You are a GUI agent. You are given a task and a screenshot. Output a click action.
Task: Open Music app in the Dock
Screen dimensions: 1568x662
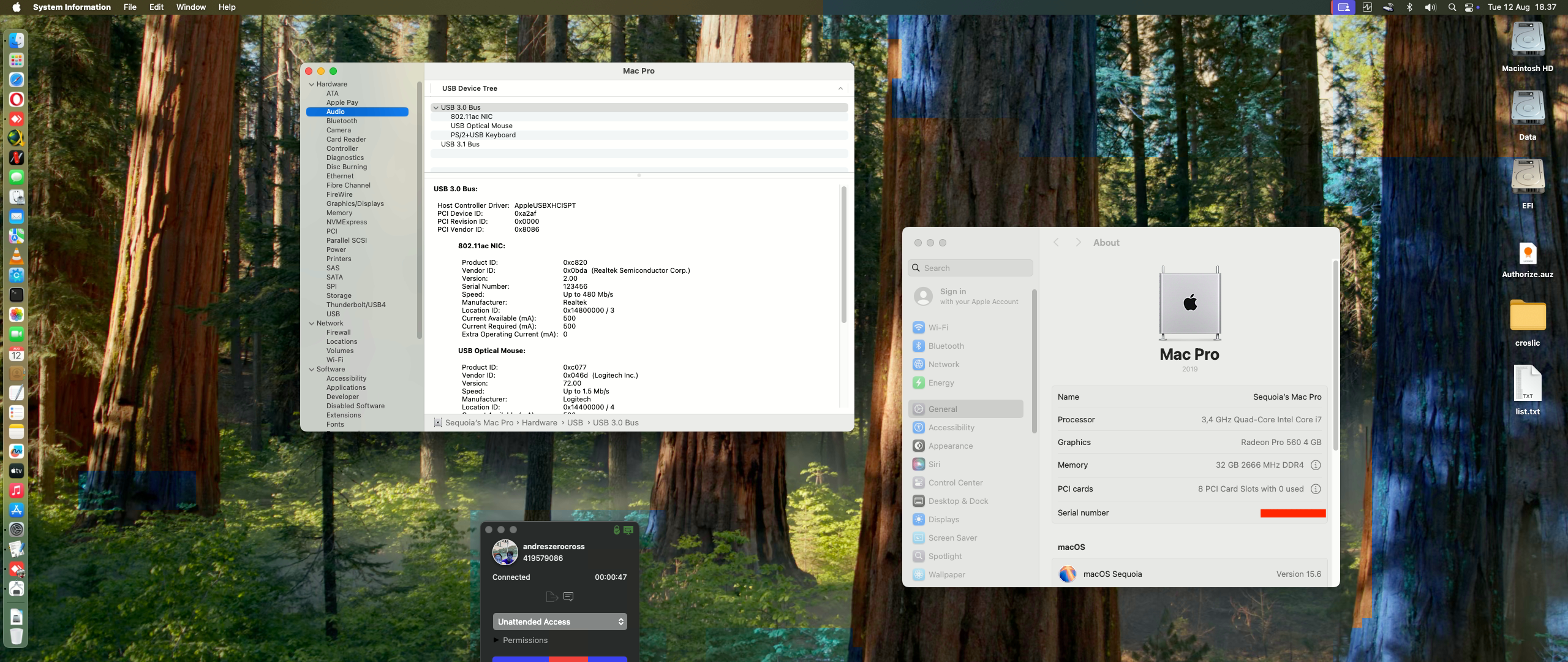tap(17, 490)
